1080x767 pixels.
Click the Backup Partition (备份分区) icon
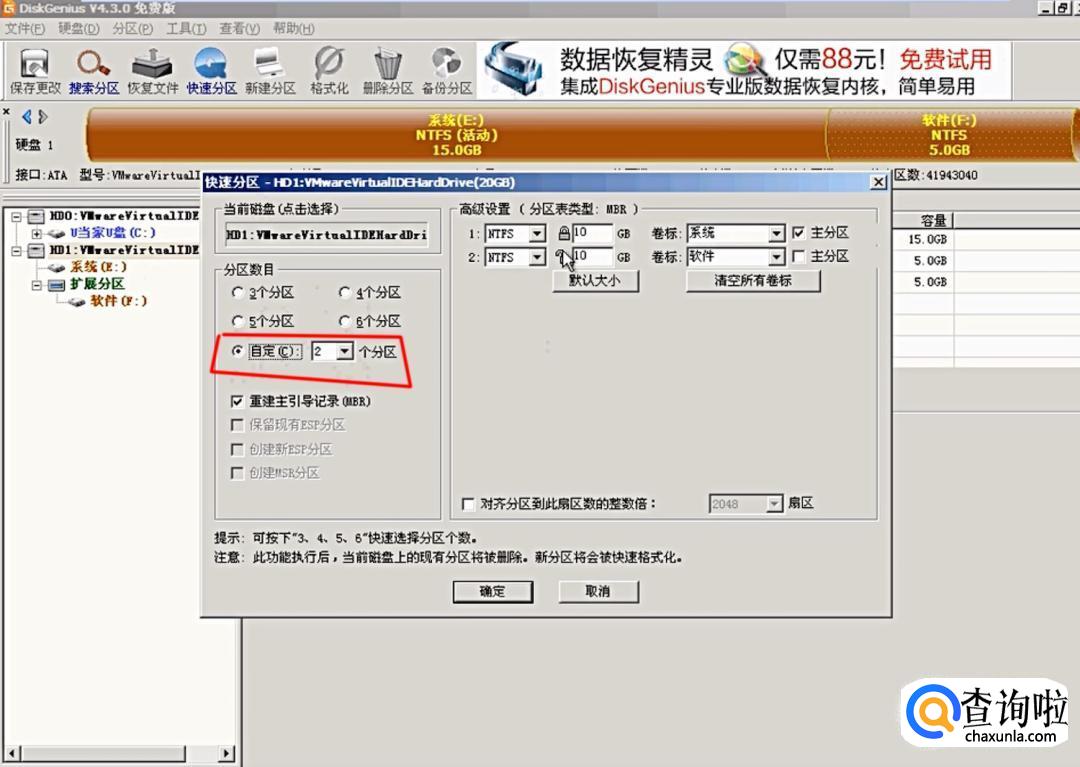point(447,71)
